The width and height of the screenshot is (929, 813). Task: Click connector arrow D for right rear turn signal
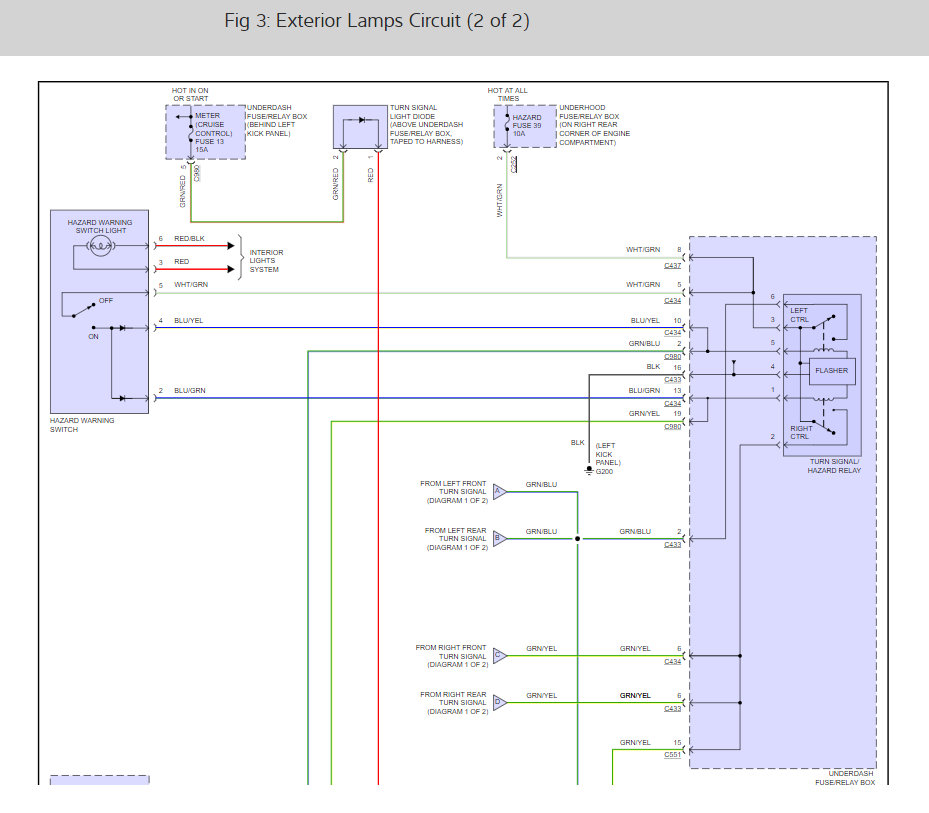499,703
